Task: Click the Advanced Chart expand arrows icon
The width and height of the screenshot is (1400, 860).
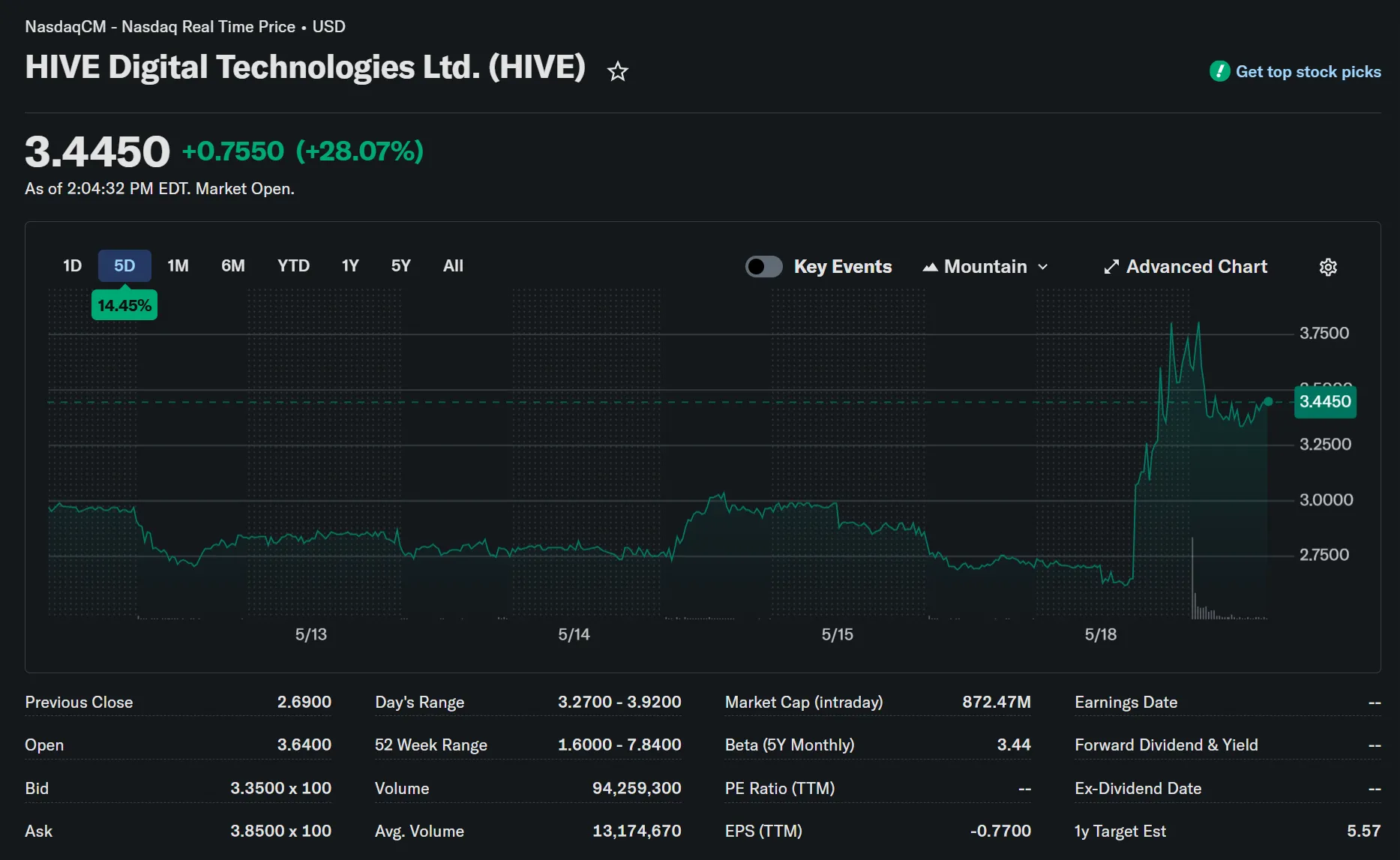Action: pos(1111,267)
